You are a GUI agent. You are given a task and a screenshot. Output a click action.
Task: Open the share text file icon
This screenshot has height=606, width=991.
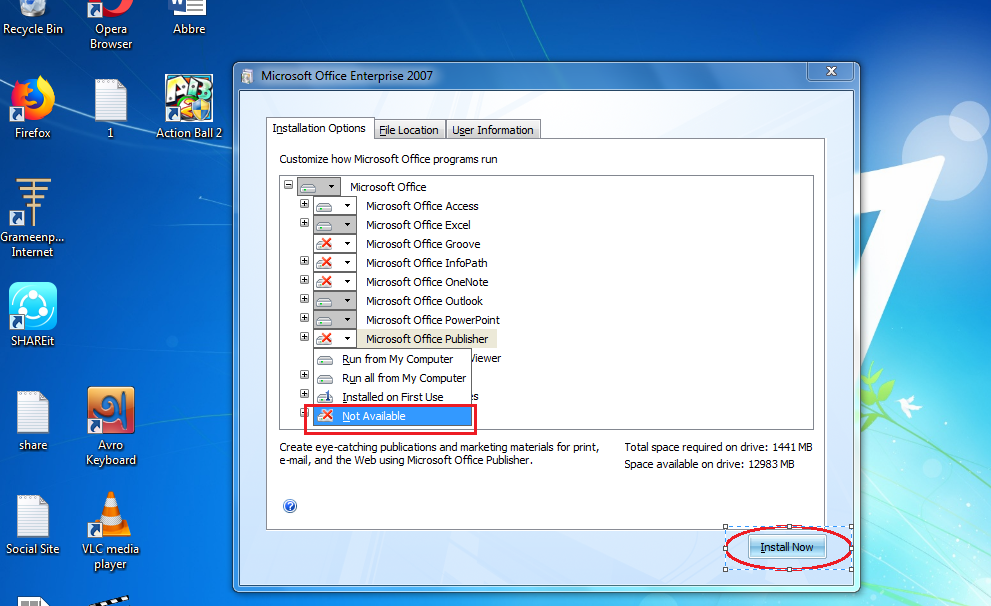pyautogui.click(x=33, y=421)
